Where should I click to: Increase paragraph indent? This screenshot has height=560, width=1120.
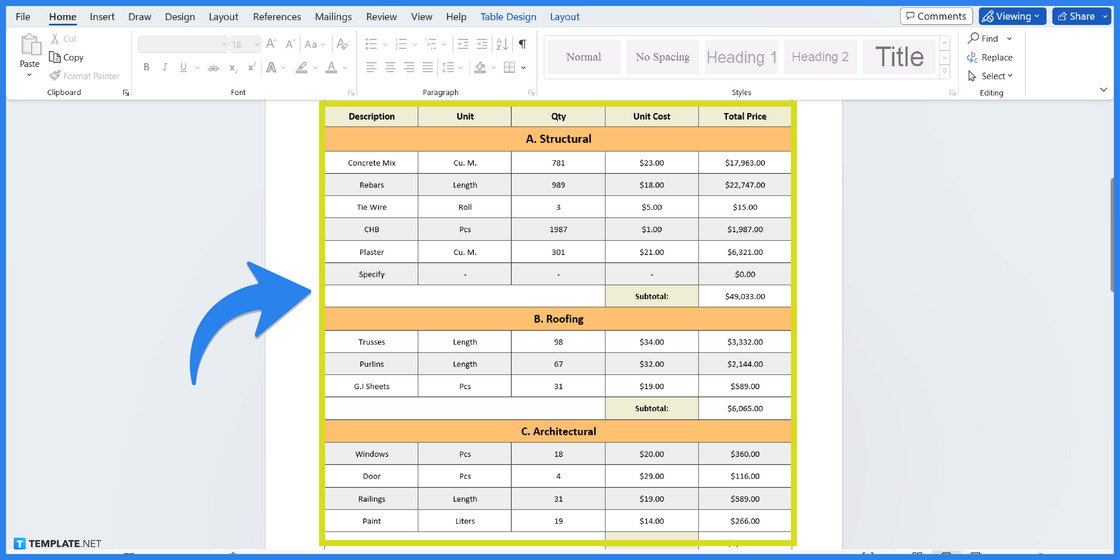click(482, 44)
